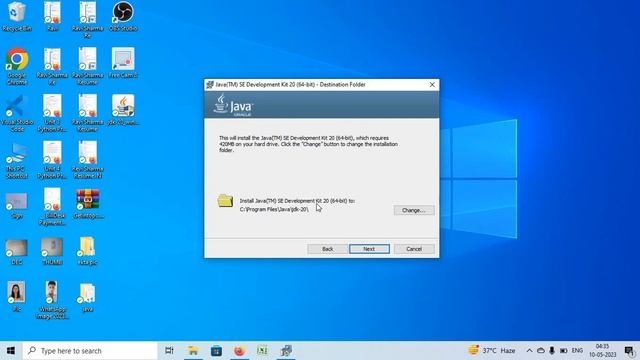Close the Java Destination Folder dialog

point(432,84)
